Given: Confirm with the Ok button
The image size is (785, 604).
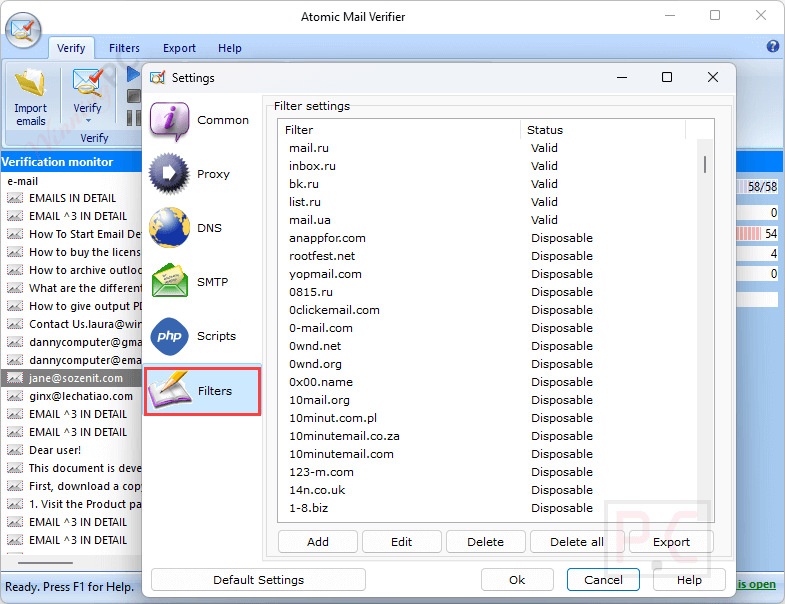Looking at the screenshot, I should [x=517, y=580].
